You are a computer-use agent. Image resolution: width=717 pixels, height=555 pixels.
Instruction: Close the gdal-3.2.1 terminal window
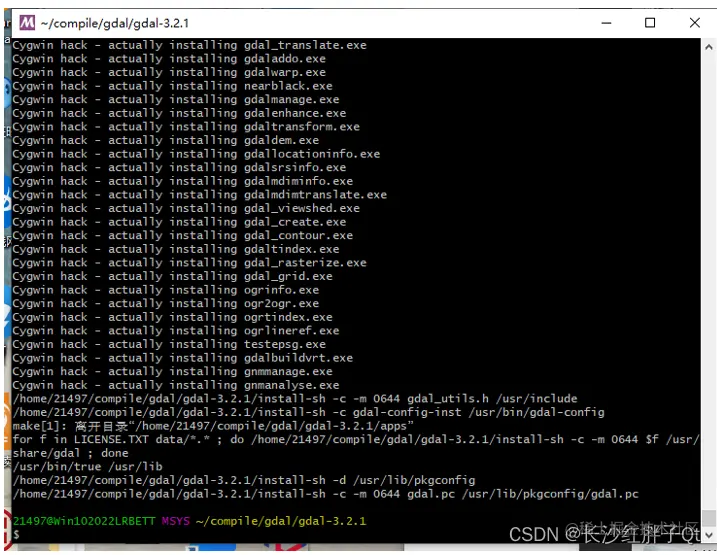(695, 23)
